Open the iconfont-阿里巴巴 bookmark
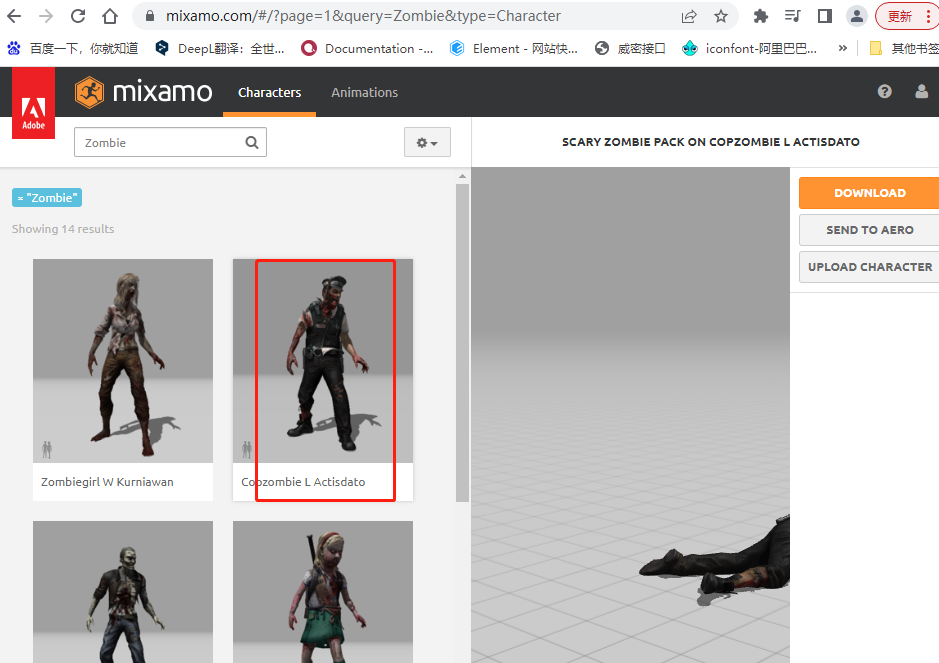This screenshot has width=939, height=663. click(750, 49)
